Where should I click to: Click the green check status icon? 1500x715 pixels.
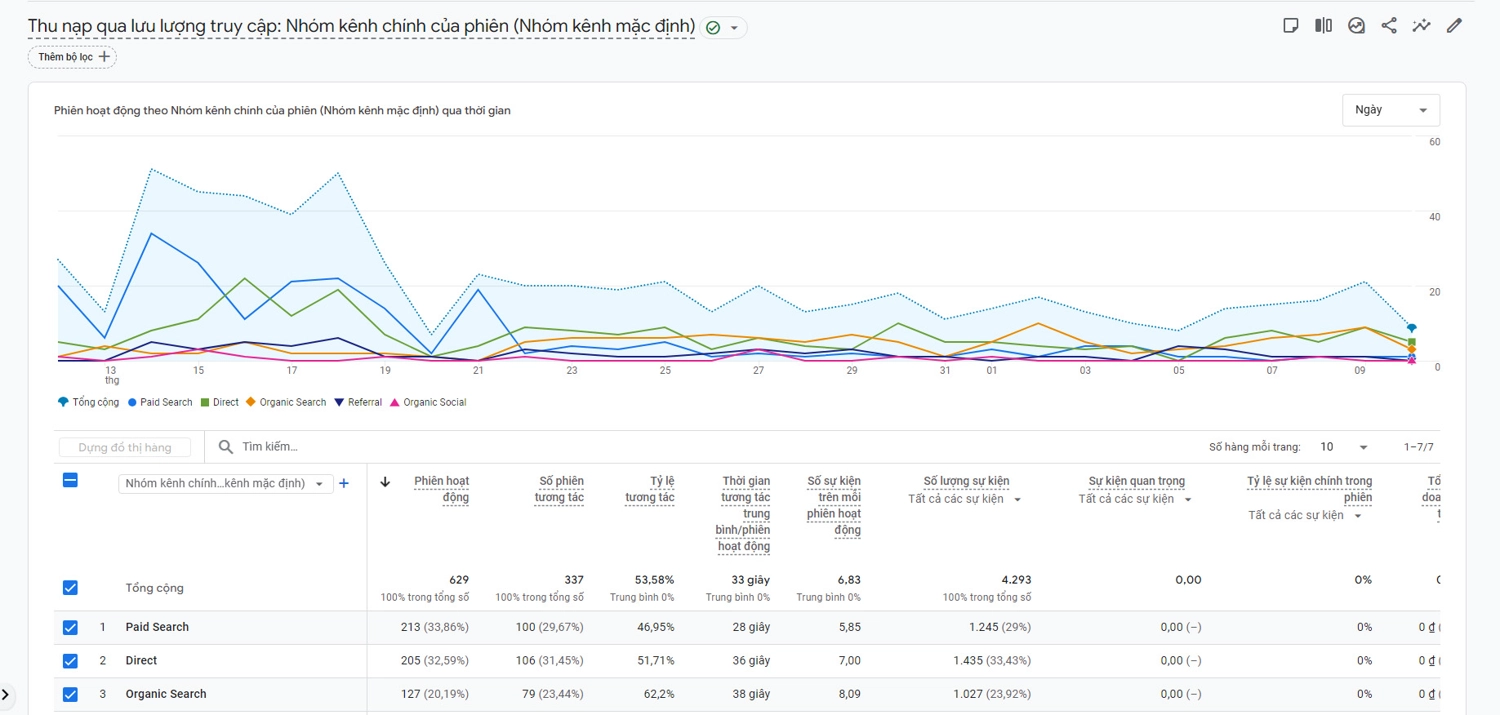713,28
